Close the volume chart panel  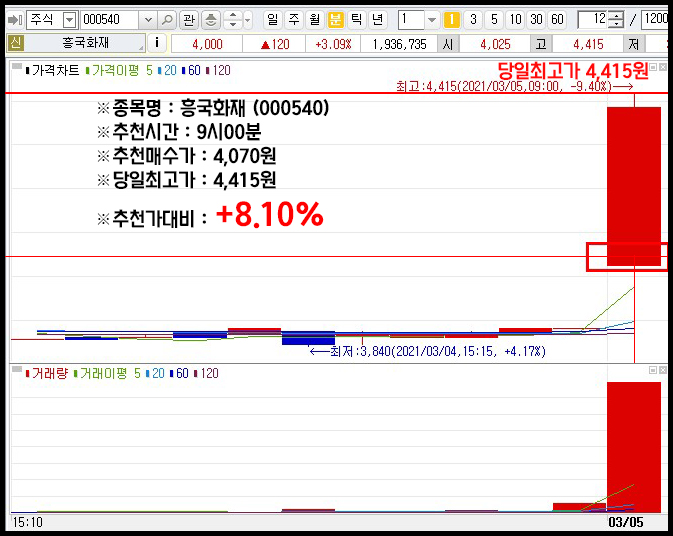663,370
